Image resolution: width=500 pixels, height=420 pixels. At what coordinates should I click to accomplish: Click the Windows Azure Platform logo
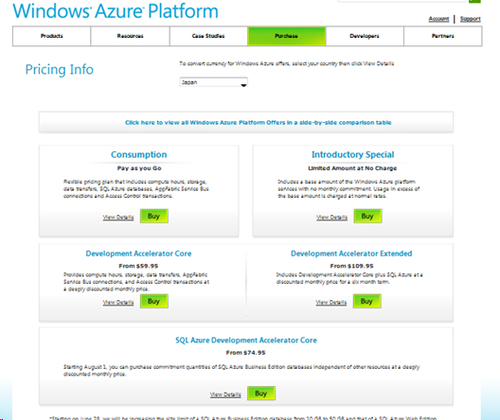[115, 11]
